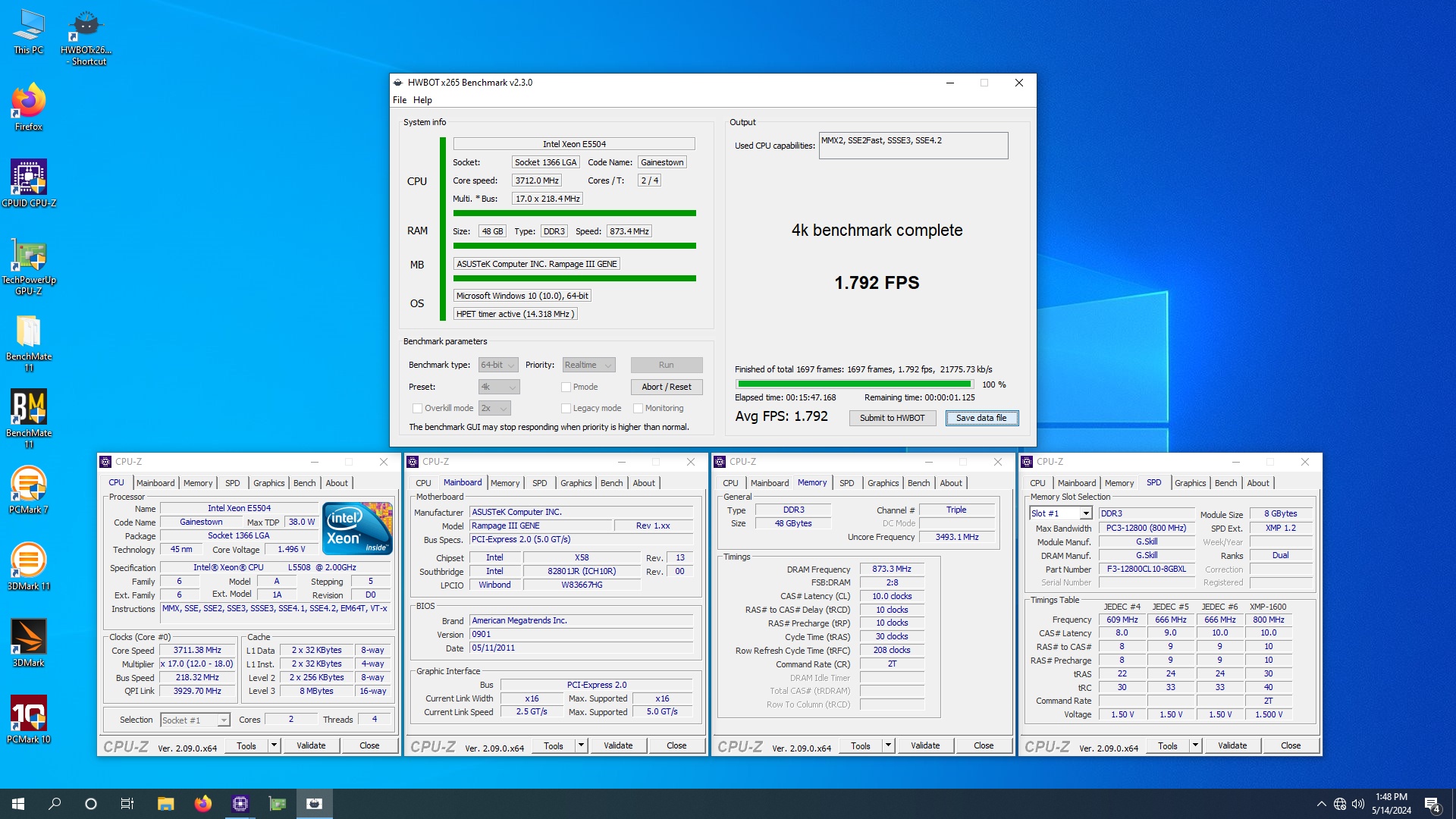1456x819 pixels.
Task: Click the Used CPU capabilities text box
Action: tap(914, 146)
